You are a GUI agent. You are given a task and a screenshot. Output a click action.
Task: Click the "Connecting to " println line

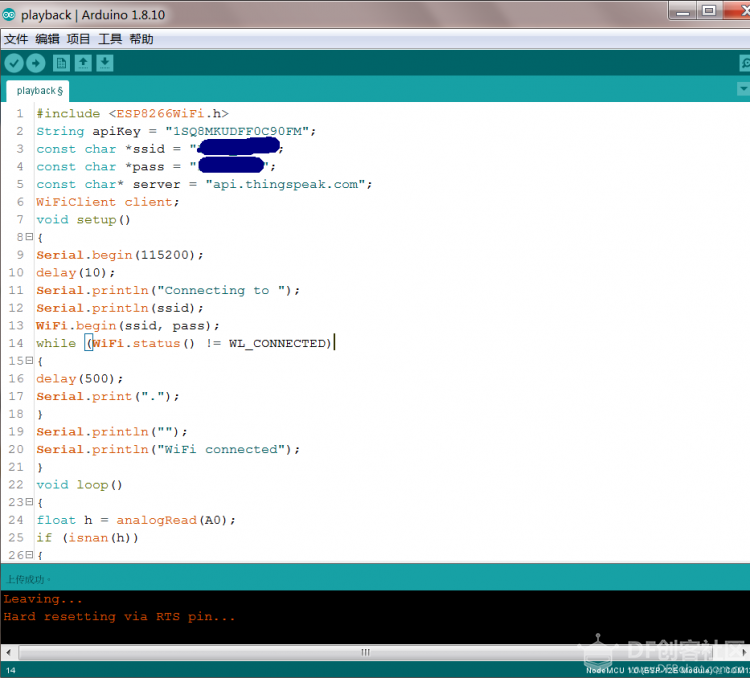click(168, 290)
